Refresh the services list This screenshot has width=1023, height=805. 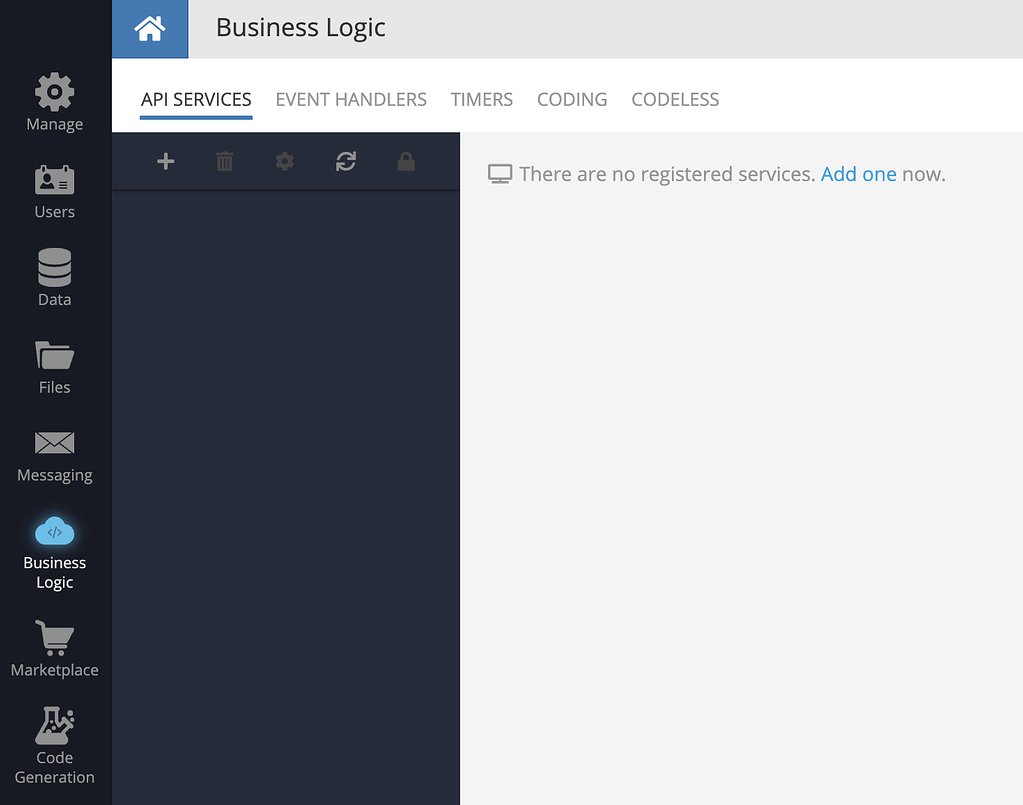click(345, 161)
